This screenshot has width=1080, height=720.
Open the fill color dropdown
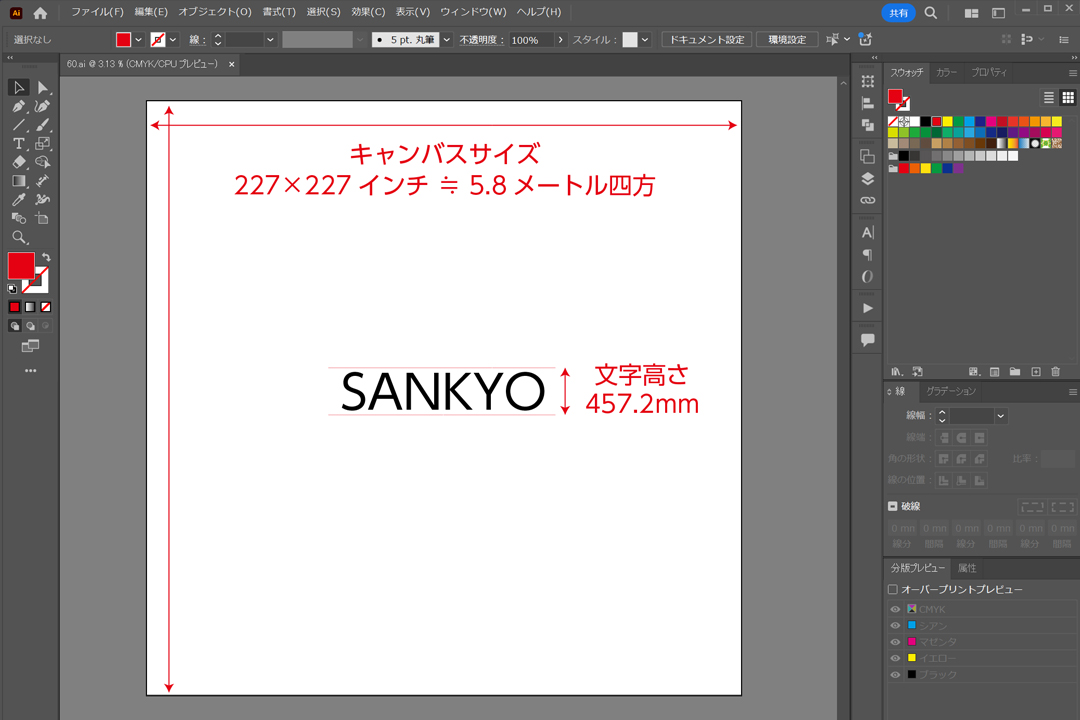pyautogui.click(x=138, y=40)
